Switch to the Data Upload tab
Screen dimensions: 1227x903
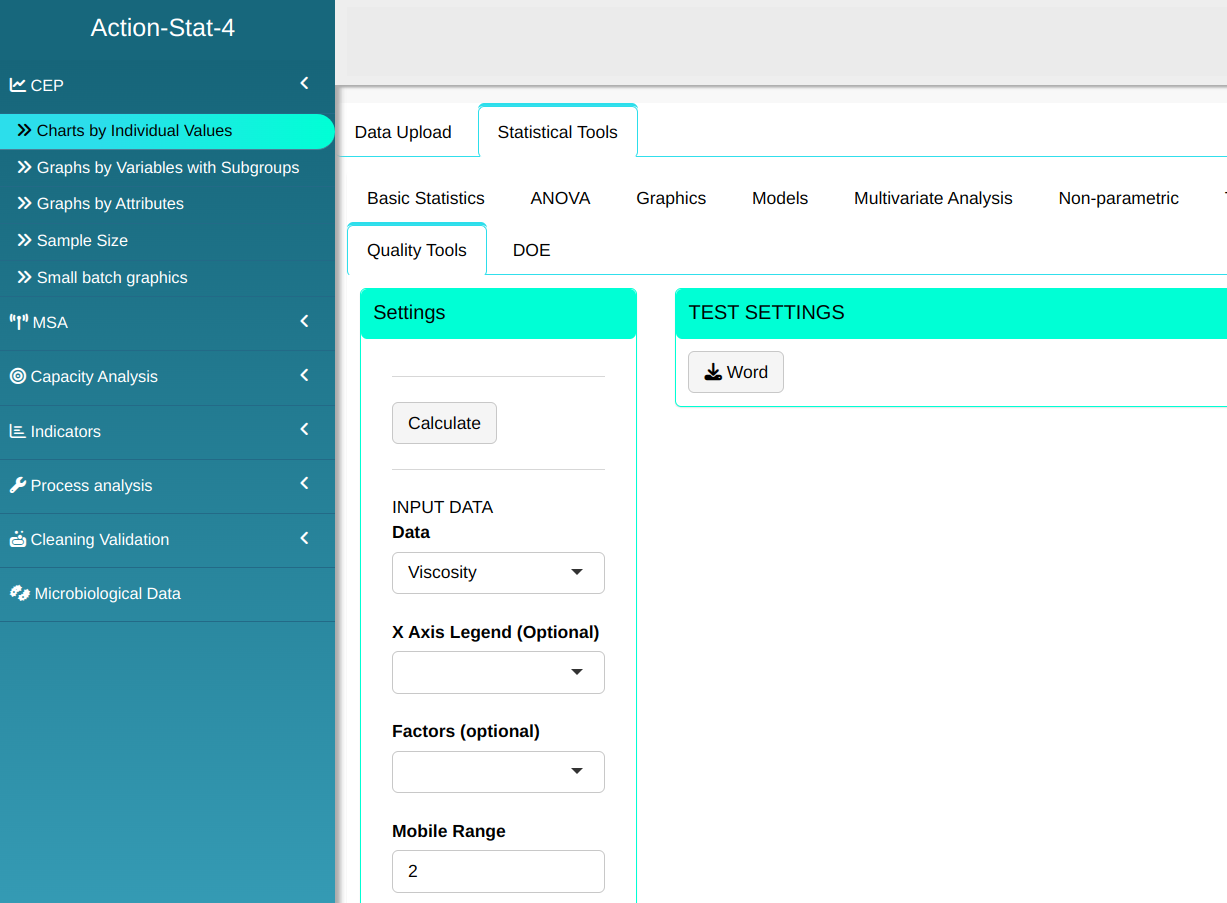pyautogui.click(x=403, y=132)
